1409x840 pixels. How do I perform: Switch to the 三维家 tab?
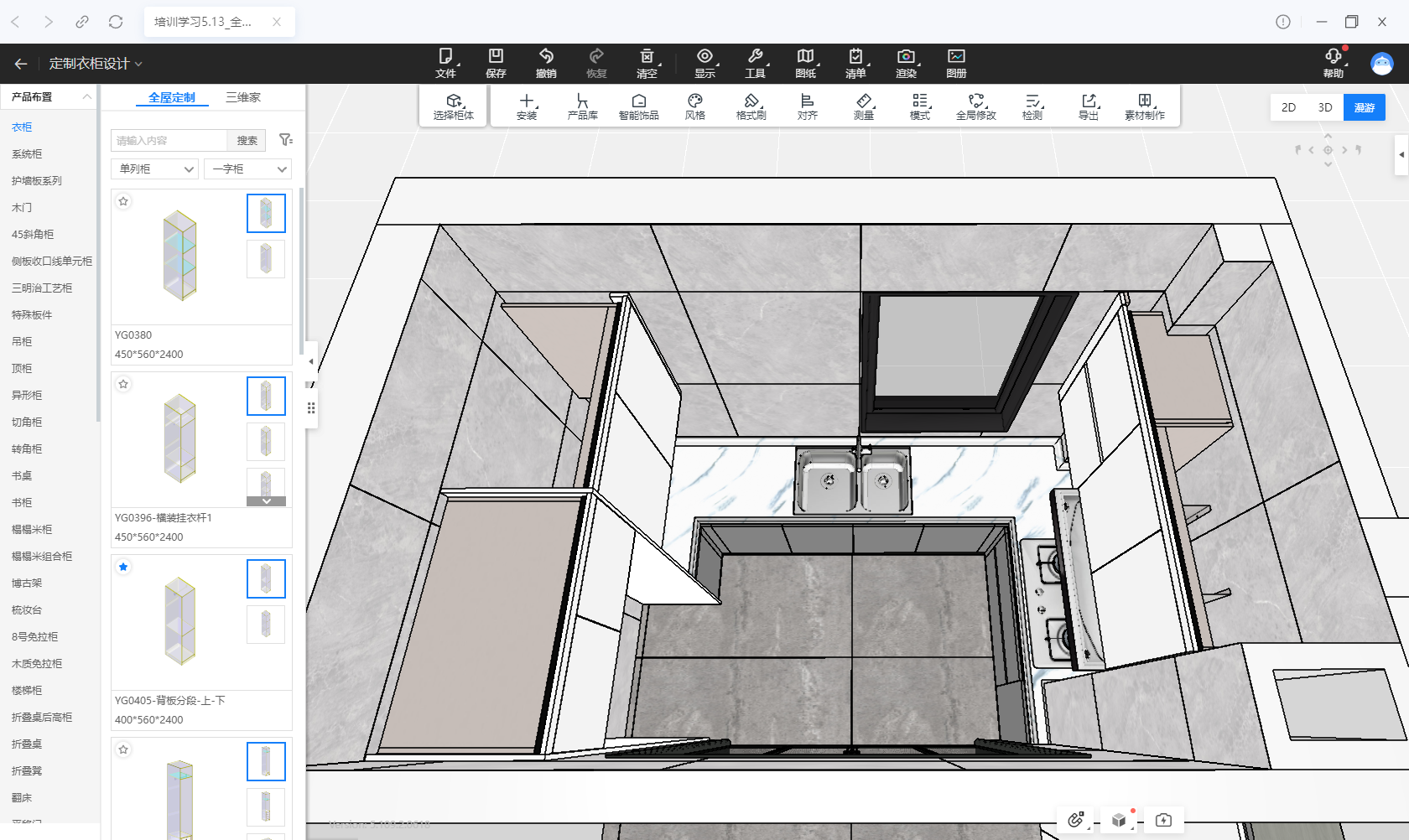click(243, 97)
